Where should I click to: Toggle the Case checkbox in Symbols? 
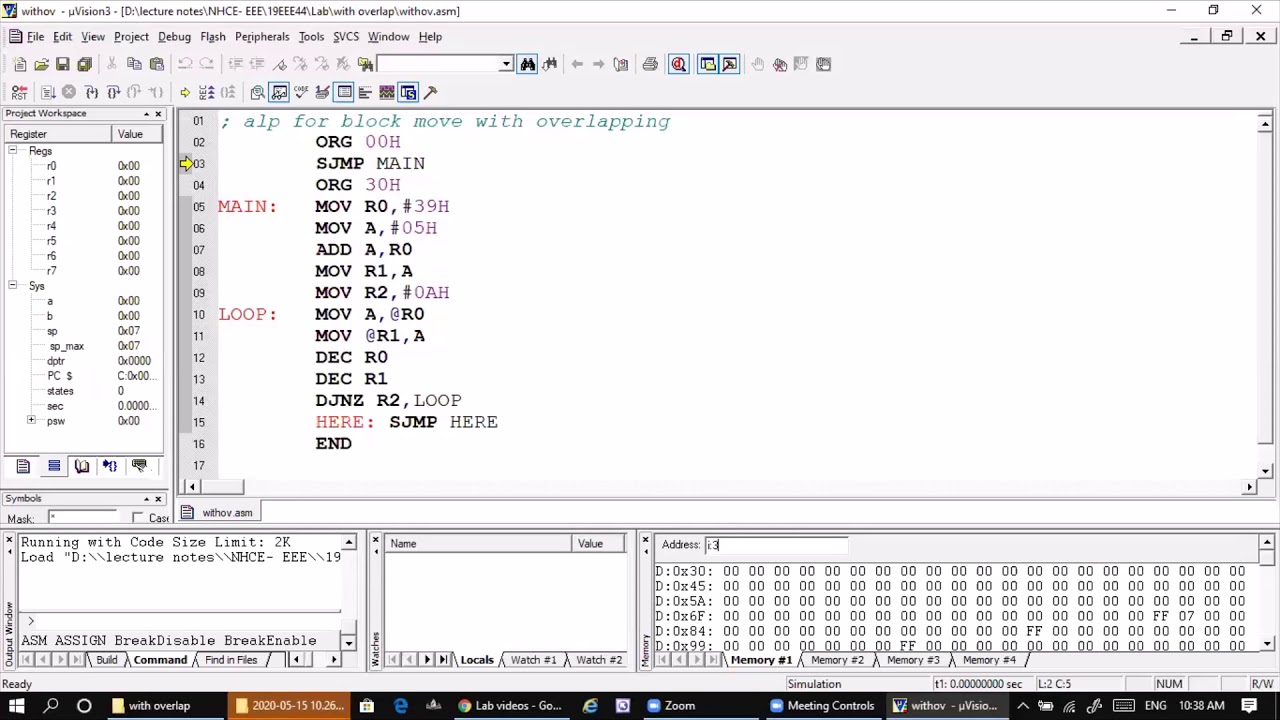[138, 518]
